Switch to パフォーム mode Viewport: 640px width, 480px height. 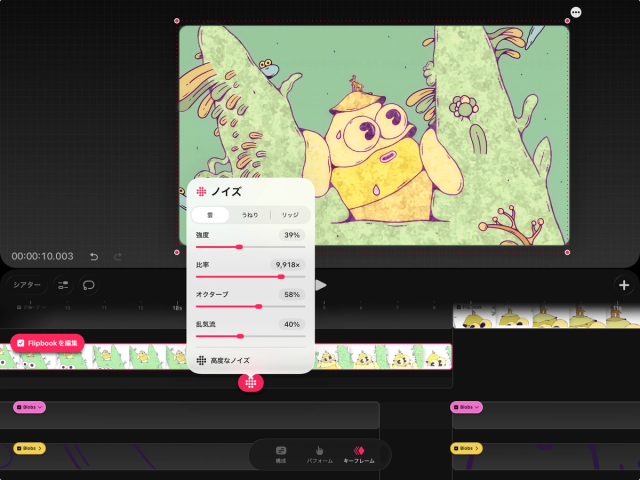tap(320, 454)
